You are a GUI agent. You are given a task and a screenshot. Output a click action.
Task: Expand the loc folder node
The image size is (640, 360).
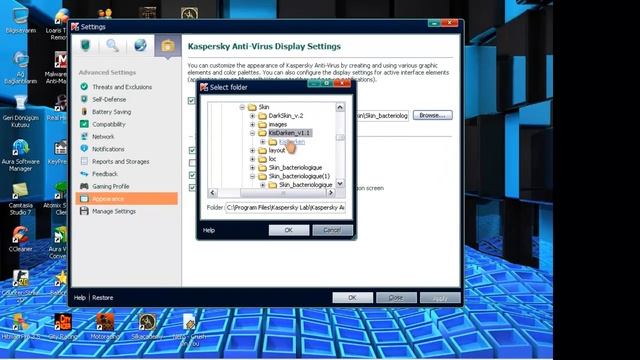(252, 159)
